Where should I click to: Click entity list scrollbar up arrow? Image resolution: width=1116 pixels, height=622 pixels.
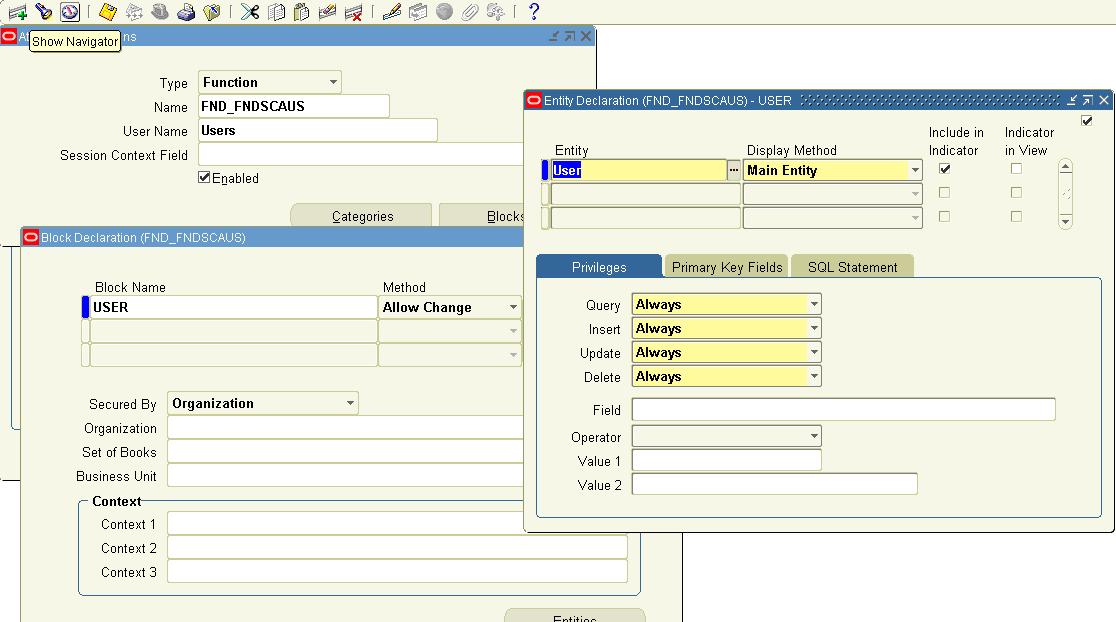(x=1065, y=167)
